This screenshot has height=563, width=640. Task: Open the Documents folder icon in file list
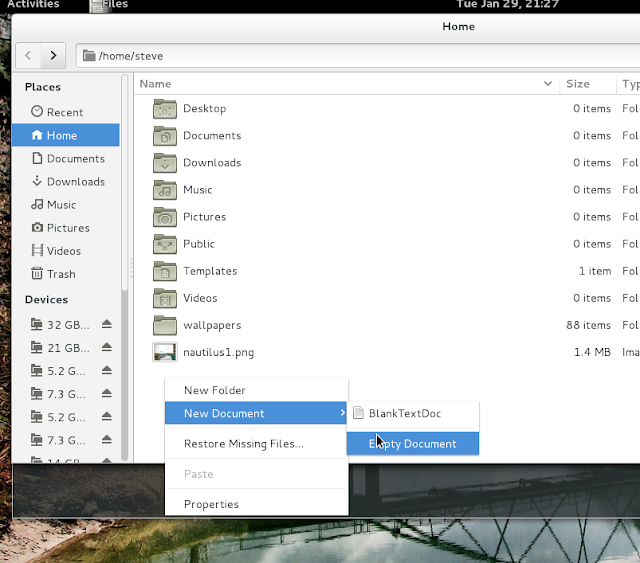[x=165, y=136]
